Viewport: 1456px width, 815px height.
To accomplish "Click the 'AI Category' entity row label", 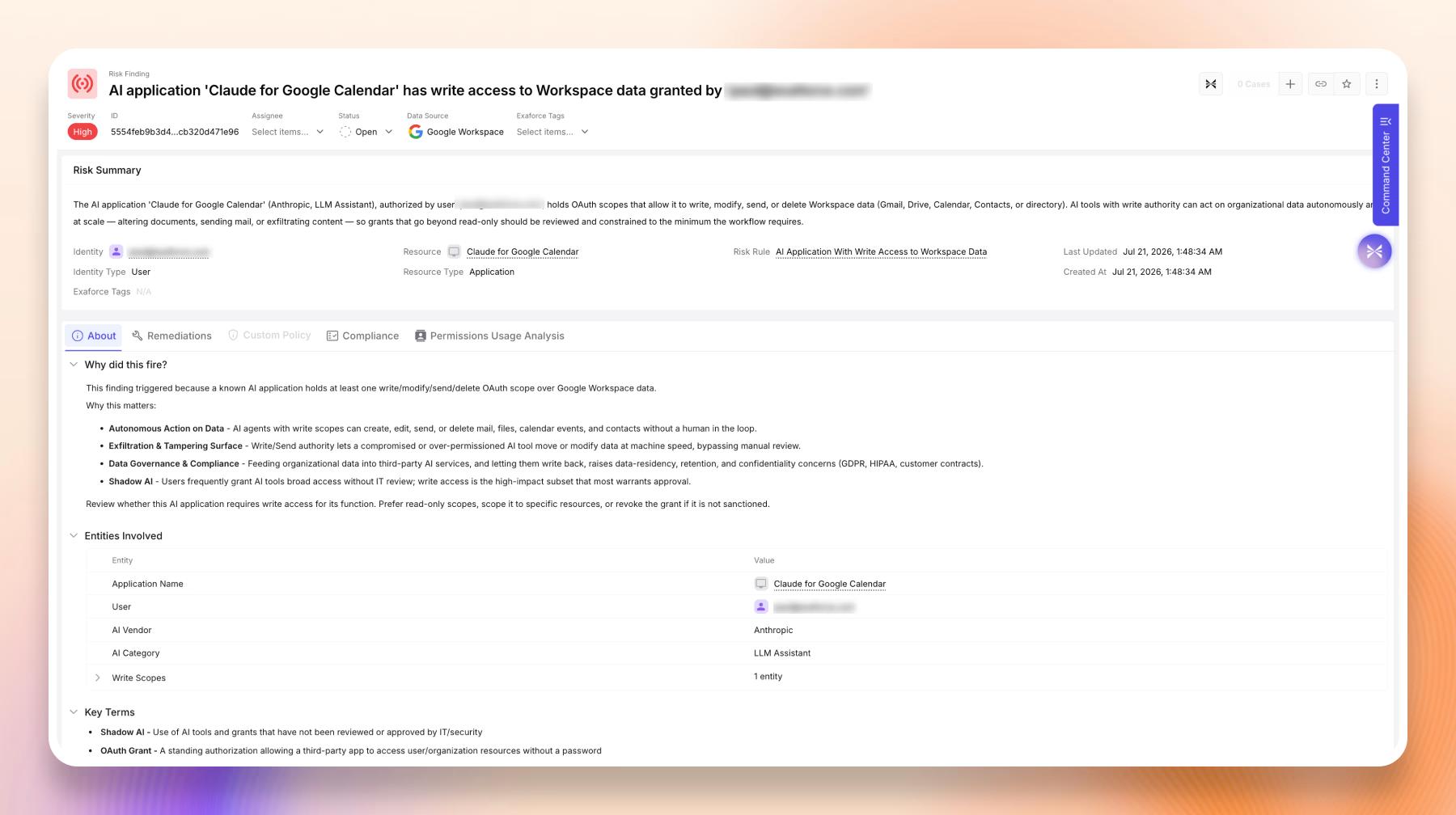I will pyautogui.click(x=136, y=653).
